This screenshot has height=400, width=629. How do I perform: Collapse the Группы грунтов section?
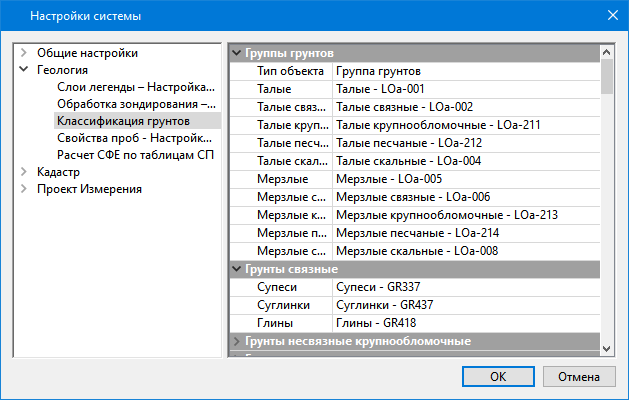237,53
